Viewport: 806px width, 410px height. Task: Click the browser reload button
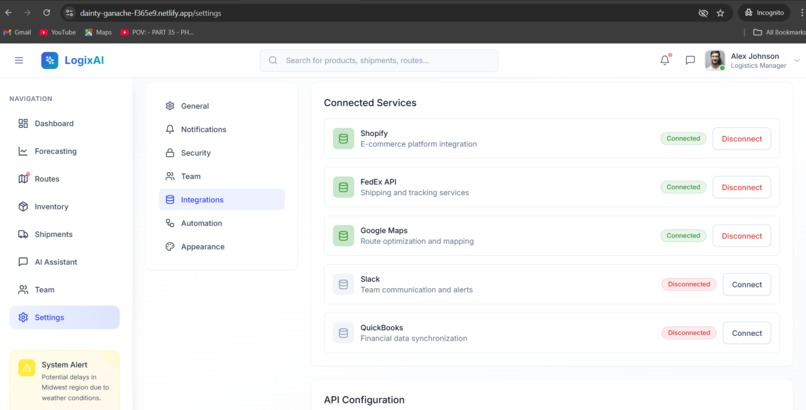(46, 13)
